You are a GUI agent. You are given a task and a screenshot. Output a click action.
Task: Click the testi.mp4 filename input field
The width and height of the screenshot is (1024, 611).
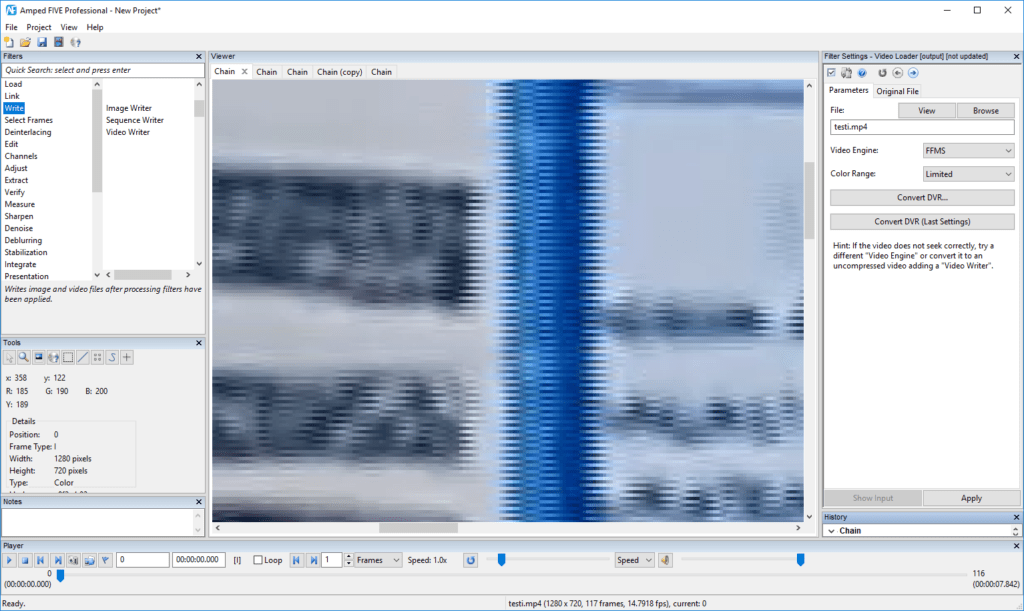[921, 127]
